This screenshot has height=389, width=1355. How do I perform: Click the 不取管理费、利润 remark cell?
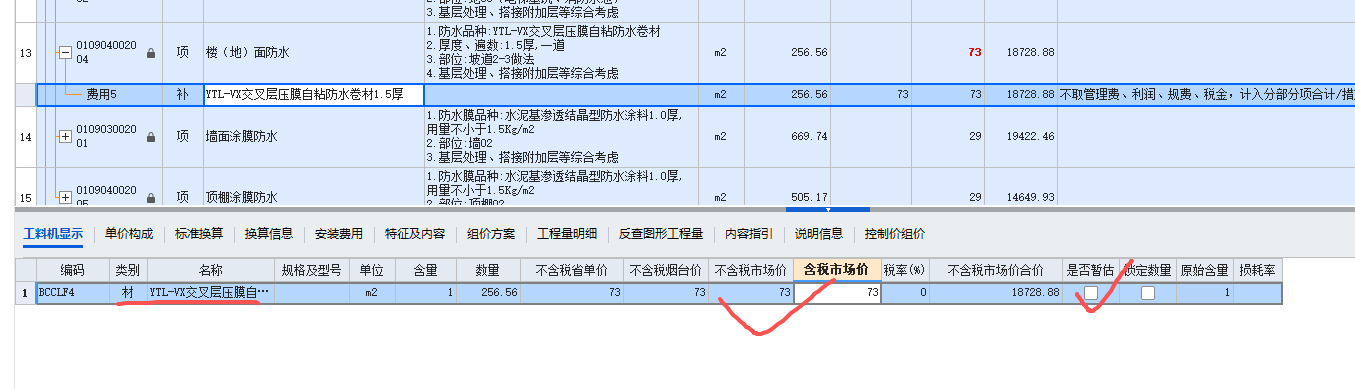(1206, 94)
